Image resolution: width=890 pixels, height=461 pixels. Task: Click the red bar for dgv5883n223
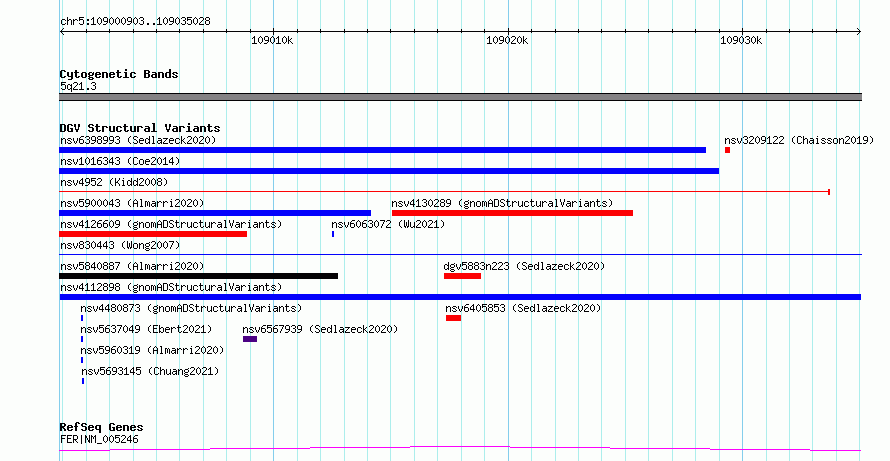[463, 276]
